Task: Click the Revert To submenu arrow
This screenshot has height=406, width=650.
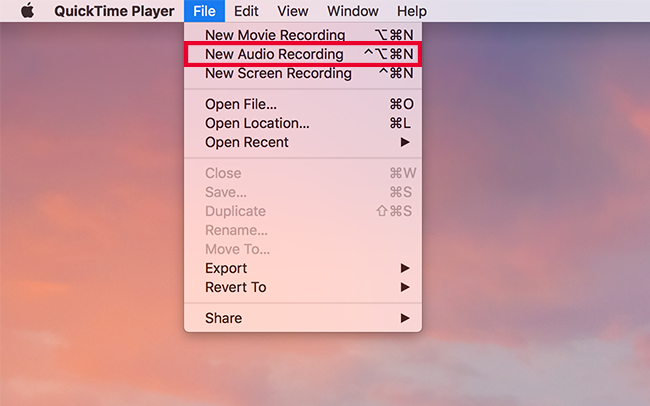Action: click(405, 287)
